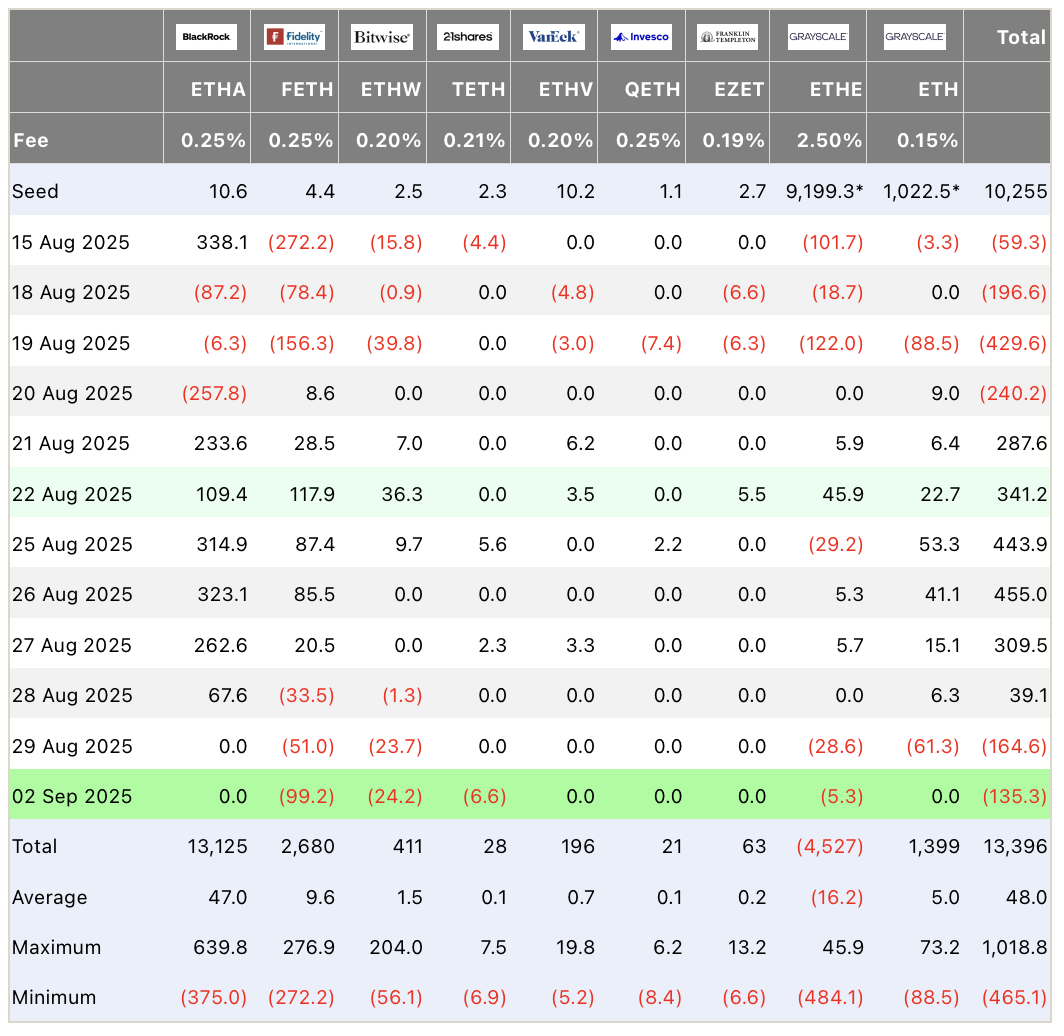1064x1036 pixels.
Task: Click the Fidelity International logo
Action: [294, 37]
